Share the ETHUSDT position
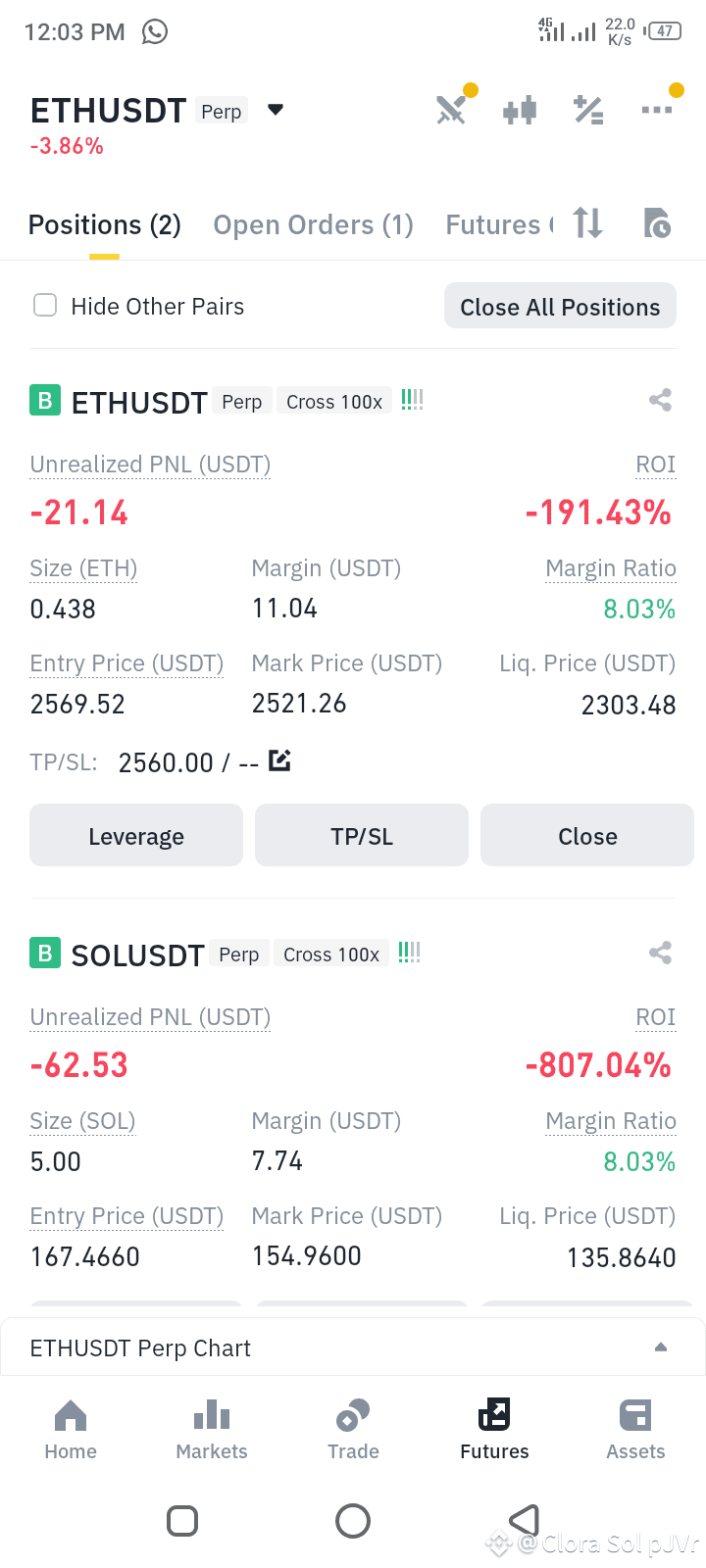Screen dimensions: 706x1568 pos(660,400)
